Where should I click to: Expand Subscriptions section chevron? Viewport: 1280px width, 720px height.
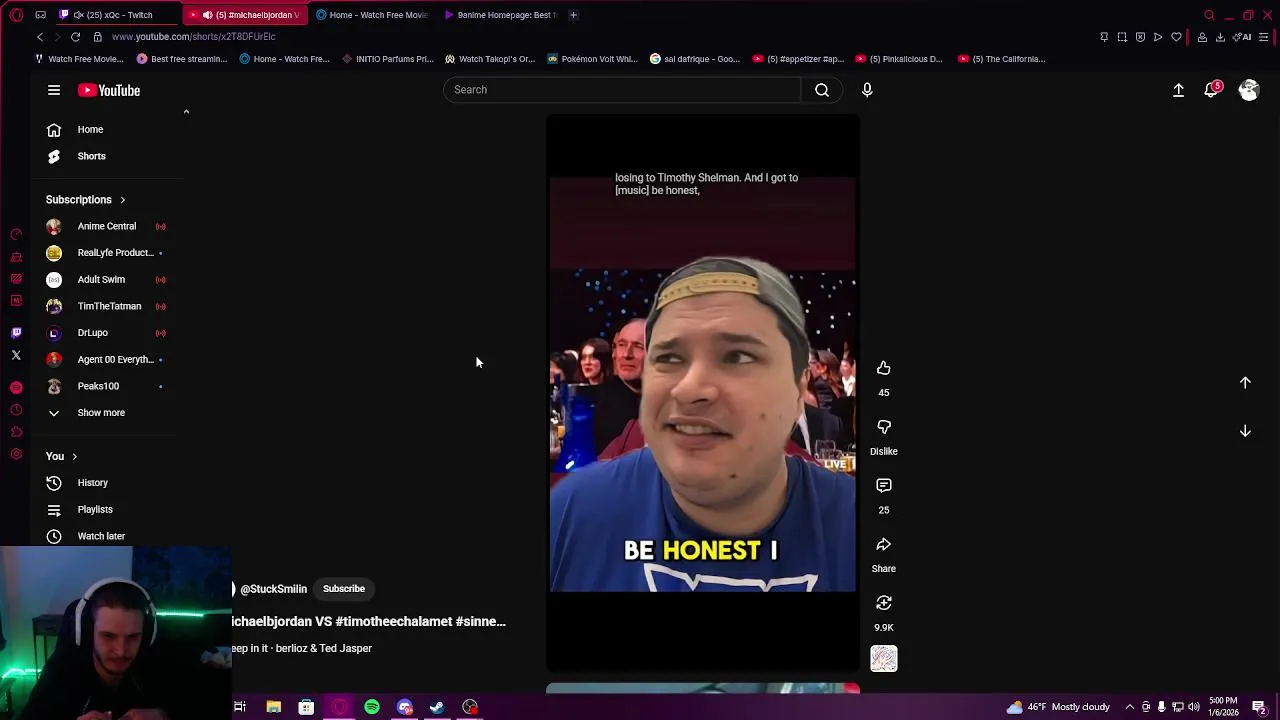pos(123,200)
